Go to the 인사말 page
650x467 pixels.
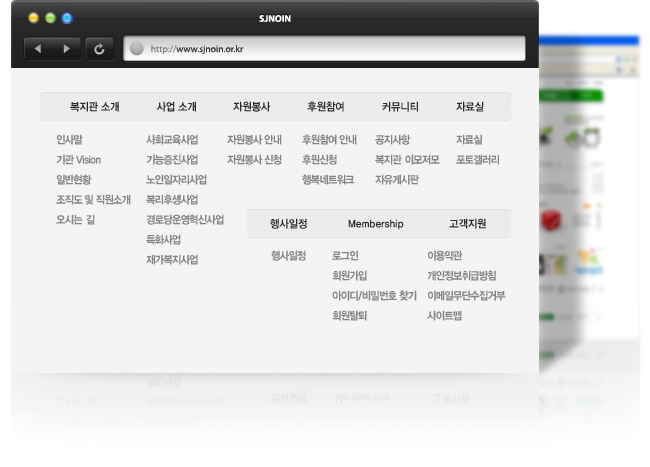tap(69, 140)
